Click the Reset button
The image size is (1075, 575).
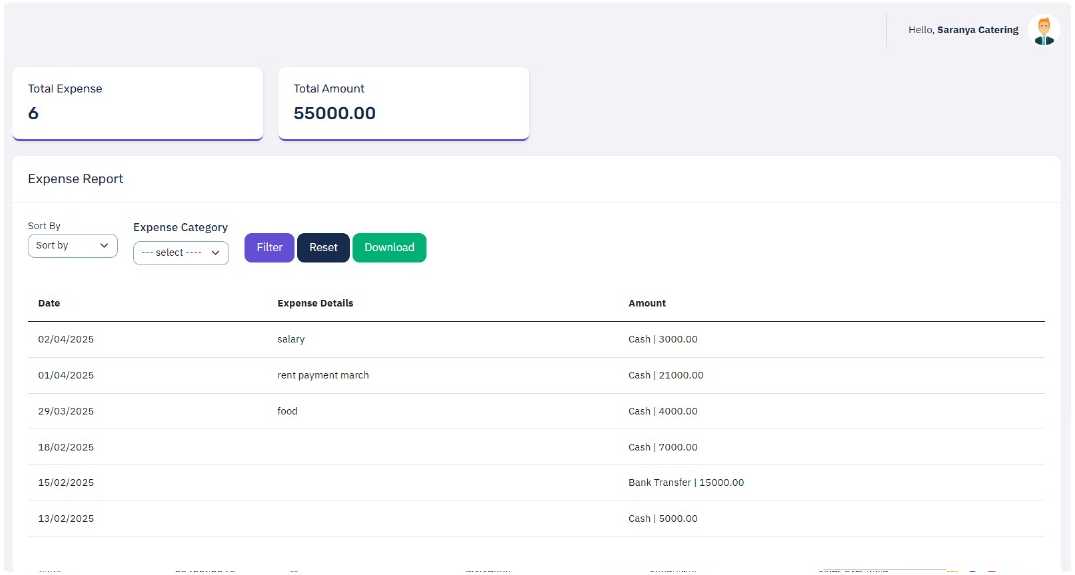[x=324, y=247]
